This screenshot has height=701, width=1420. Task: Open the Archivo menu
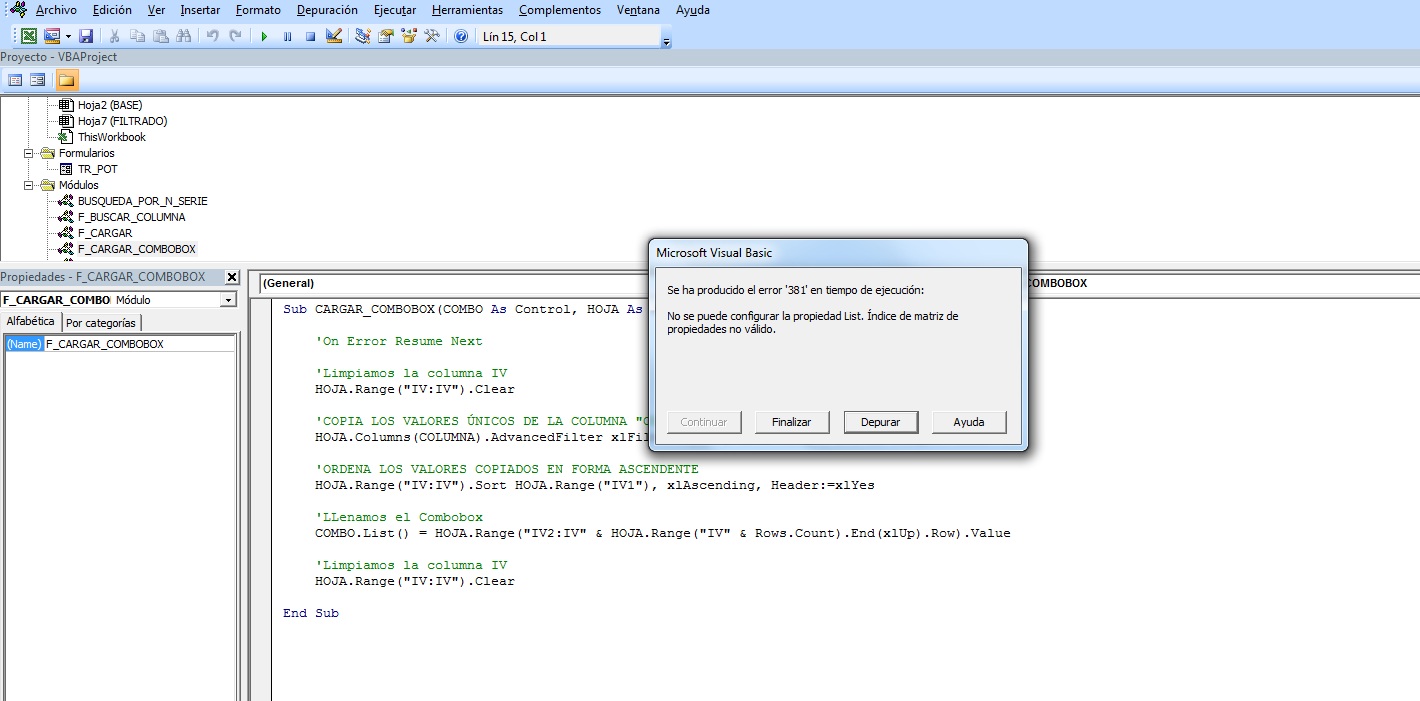coord(56,10)
